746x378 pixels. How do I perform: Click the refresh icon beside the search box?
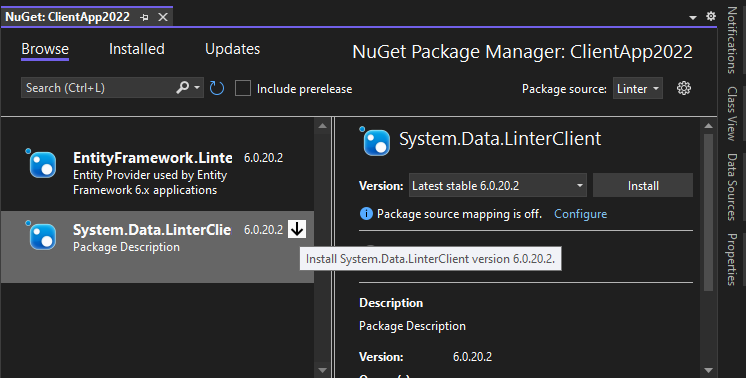[217, 88]
